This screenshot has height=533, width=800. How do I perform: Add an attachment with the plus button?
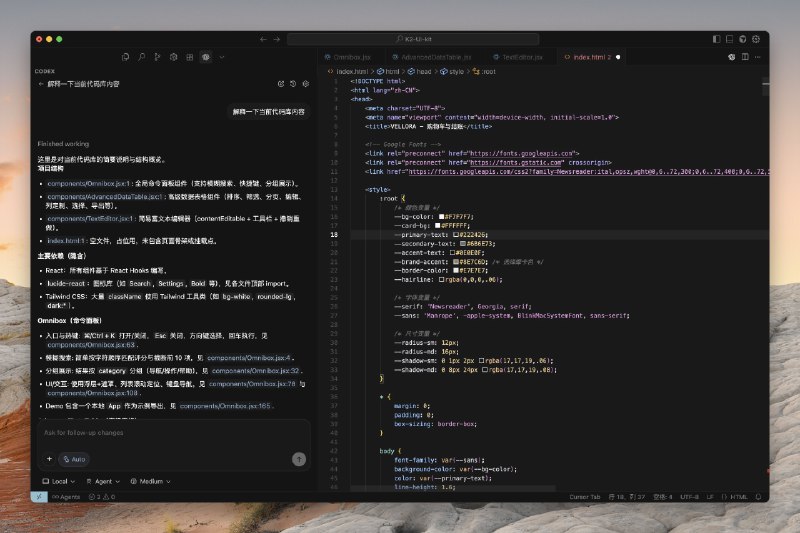(x=49, y=459)
